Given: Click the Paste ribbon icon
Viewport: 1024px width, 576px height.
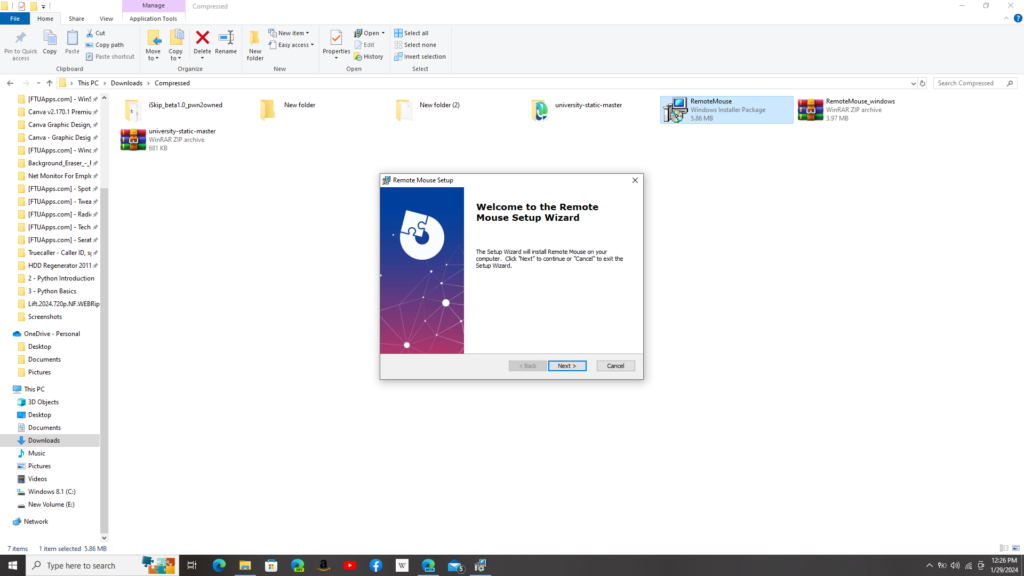Looking at the screenshot, I should 72,42.
